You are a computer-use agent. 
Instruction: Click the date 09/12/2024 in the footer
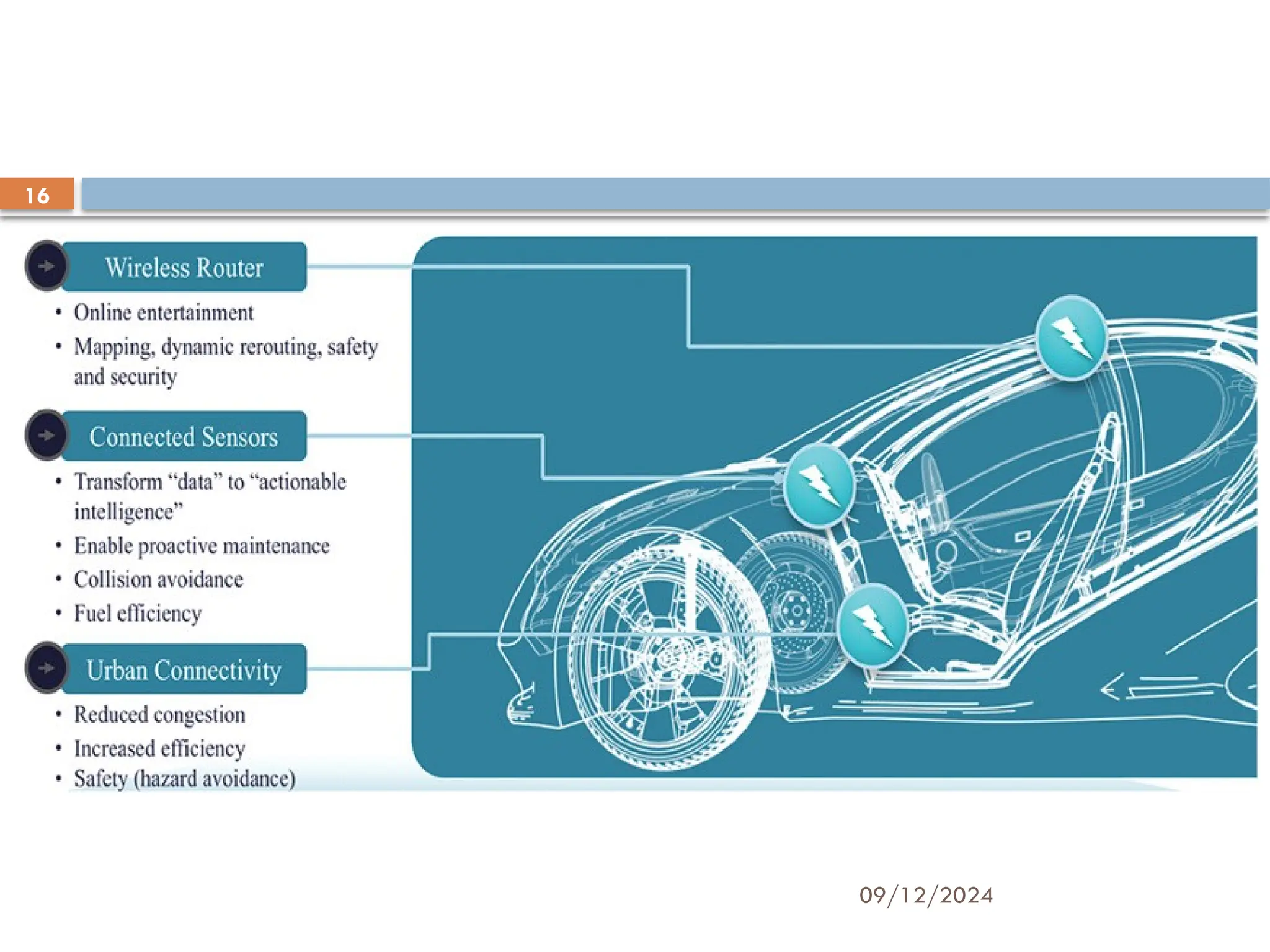(x=926, y=895)
